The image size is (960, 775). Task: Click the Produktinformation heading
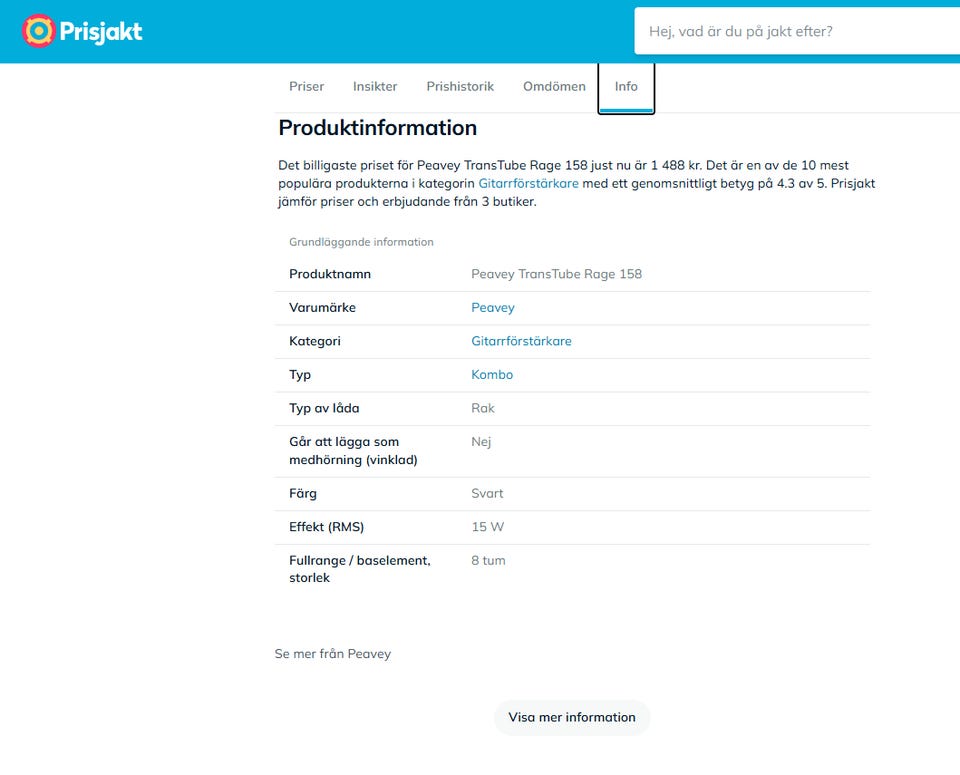point(378,128)
